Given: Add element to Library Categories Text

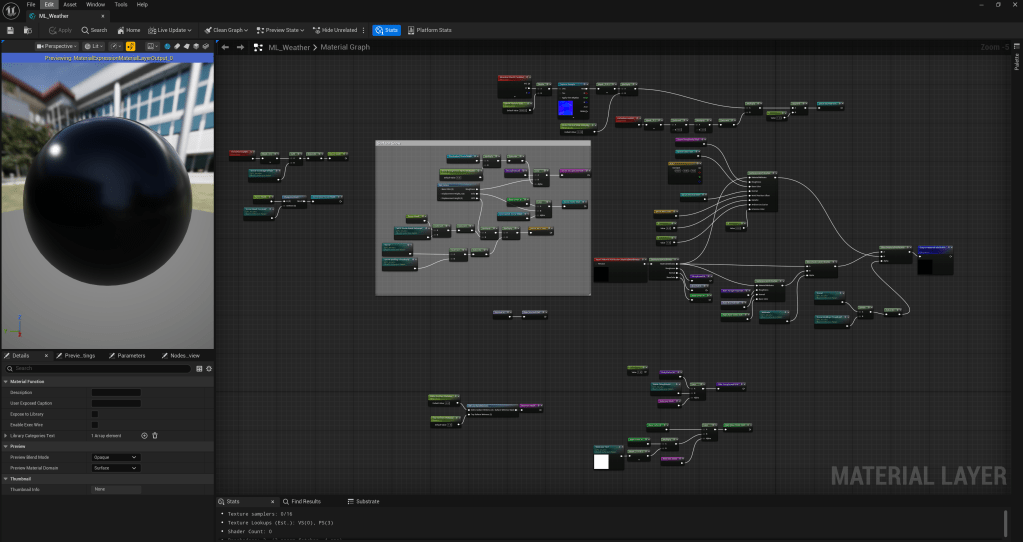Looking at the screenshot, I should (x=144, y=436).
